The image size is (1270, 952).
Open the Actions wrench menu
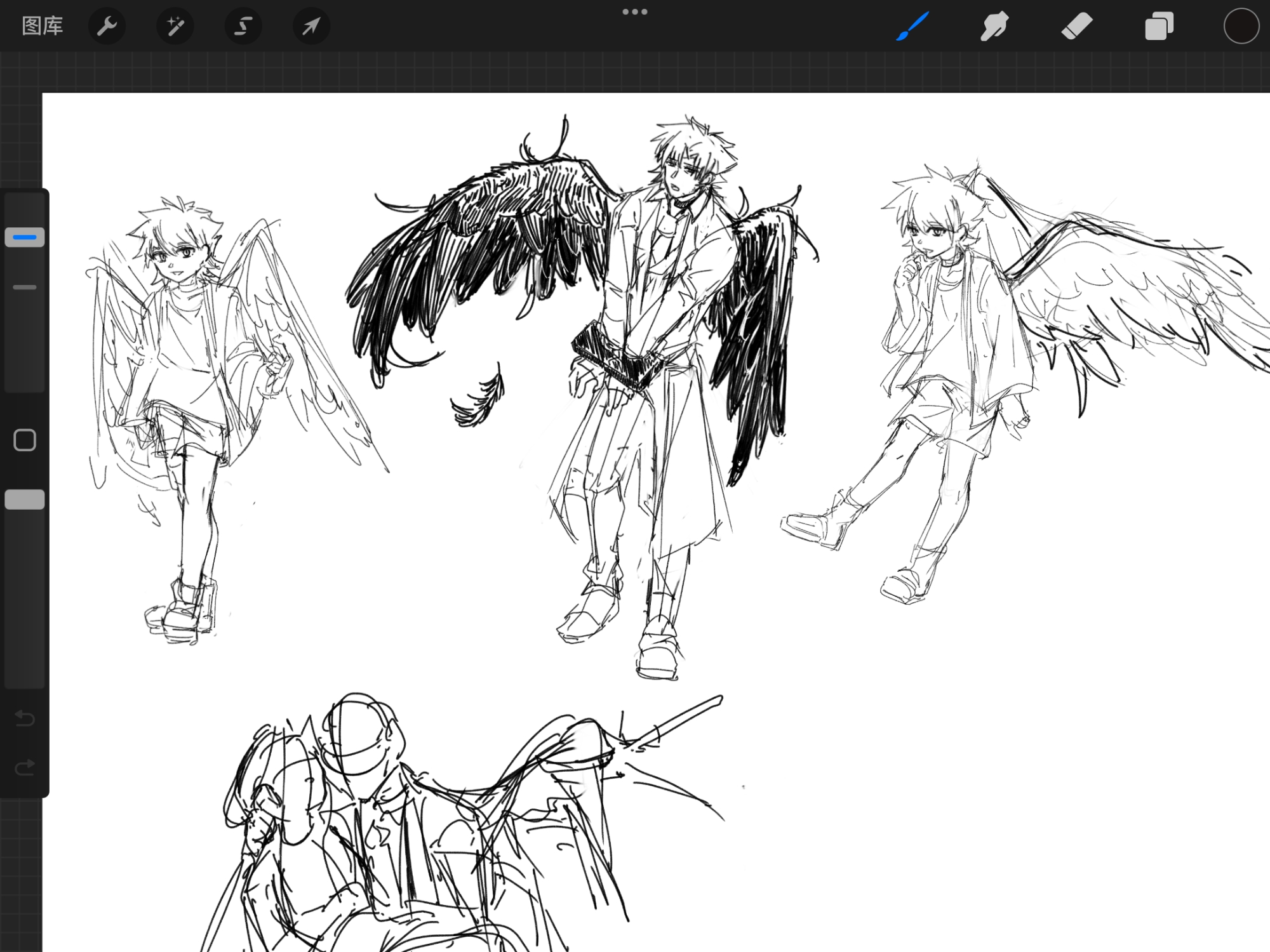(107, 26)
